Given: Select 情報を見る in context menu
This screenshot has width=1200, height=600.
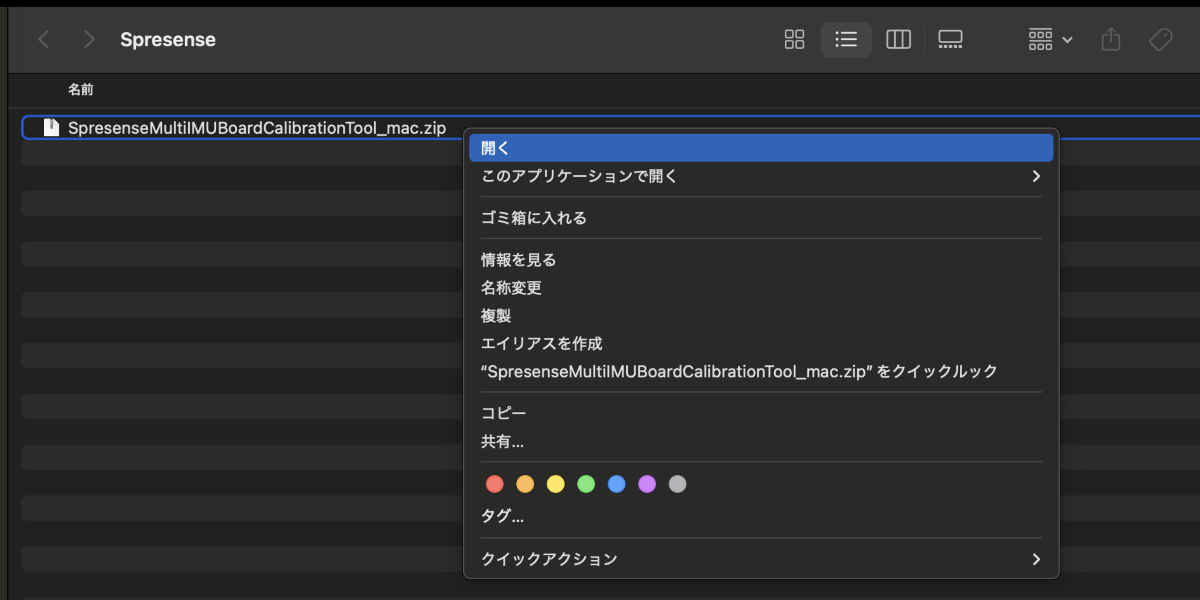Looking at the screenshot, I should pyautogui.click(x=518, y=260).
